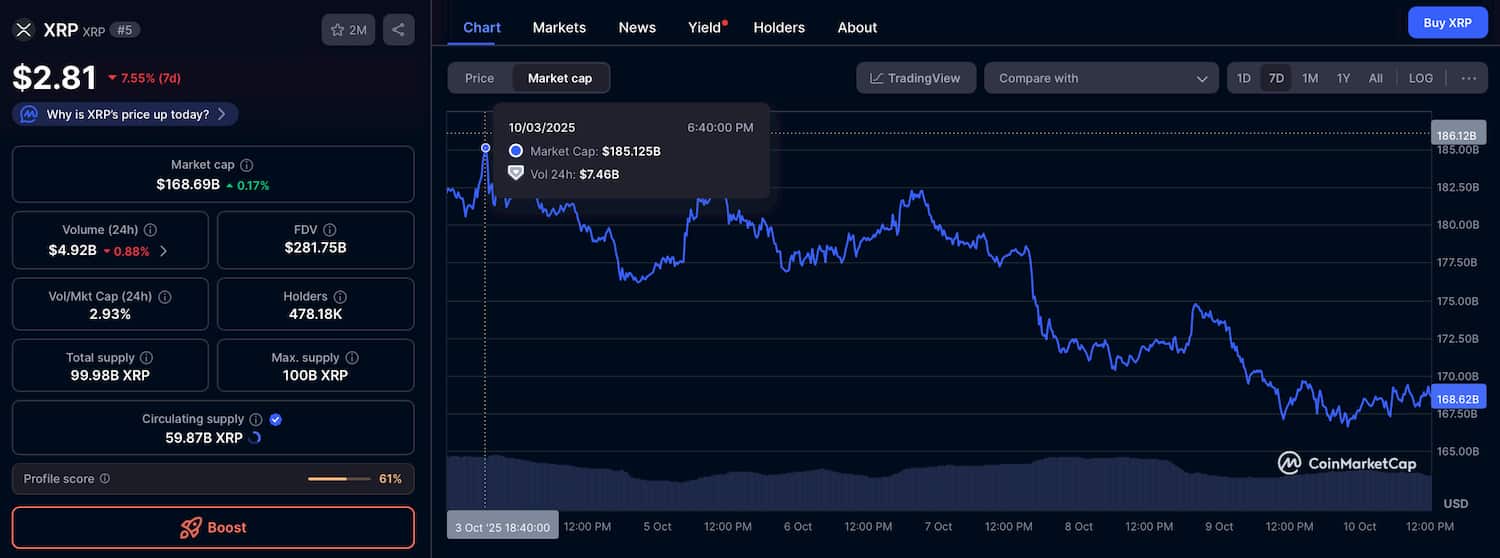
Task: Click the Profile score info icon
Action: point(105,479)
